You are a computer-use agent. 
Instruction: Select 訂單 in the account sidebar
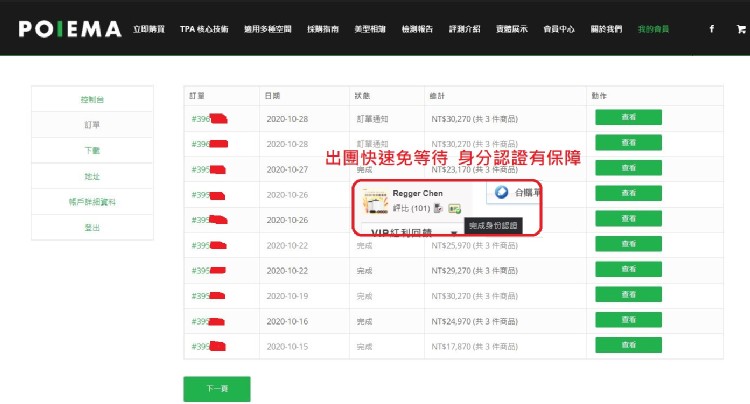click(92, 125)
